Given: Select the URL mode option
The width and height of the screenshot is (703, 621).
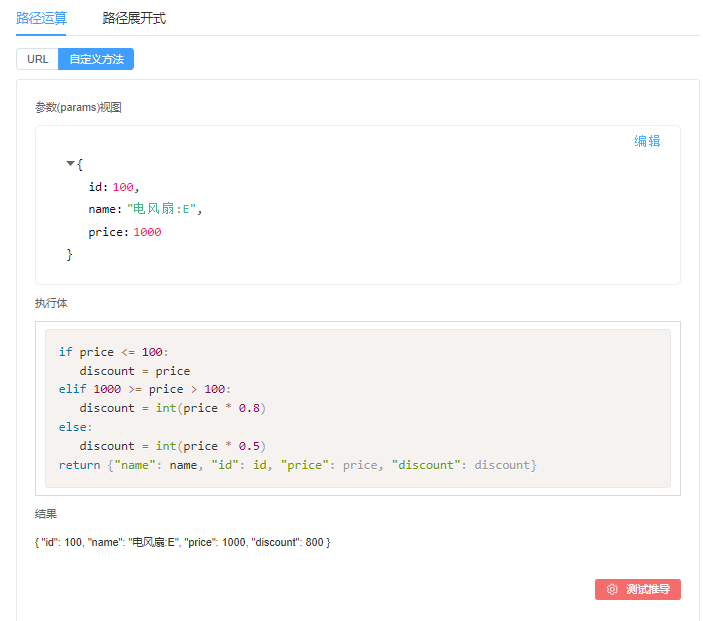Looking at the screenshot, I should click(38, 59).
